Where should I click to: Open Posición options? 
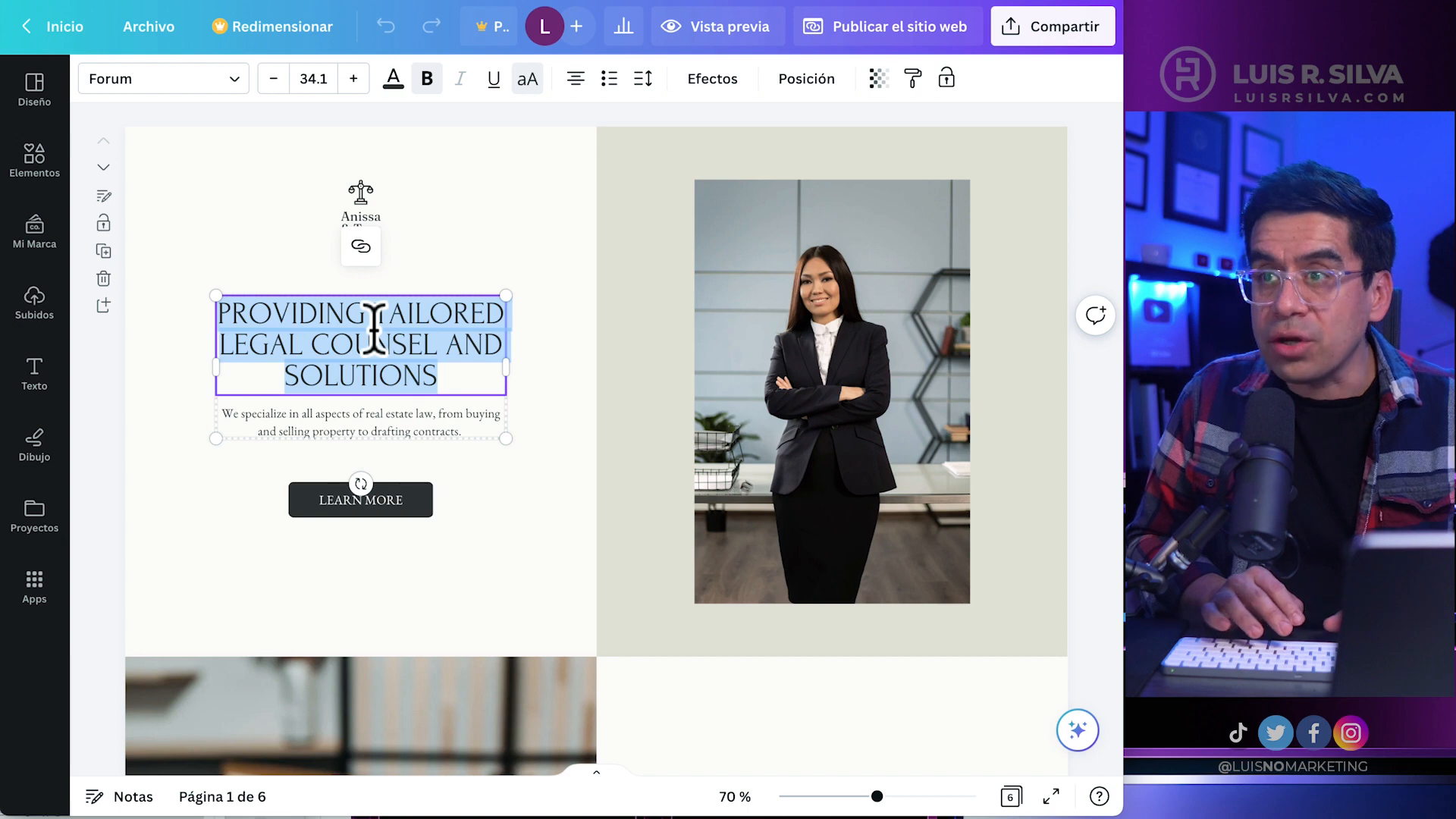806,78
